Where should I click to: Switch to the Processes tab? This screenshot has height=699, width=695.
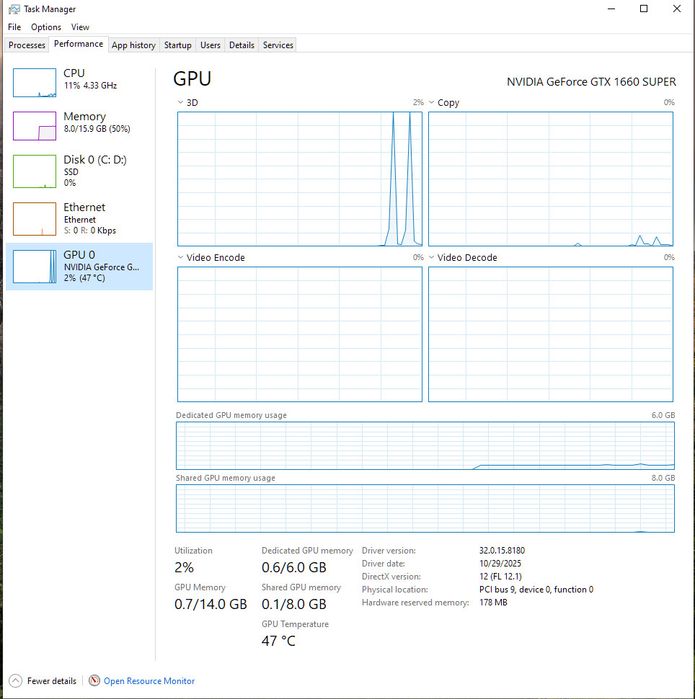click(27, 45)
